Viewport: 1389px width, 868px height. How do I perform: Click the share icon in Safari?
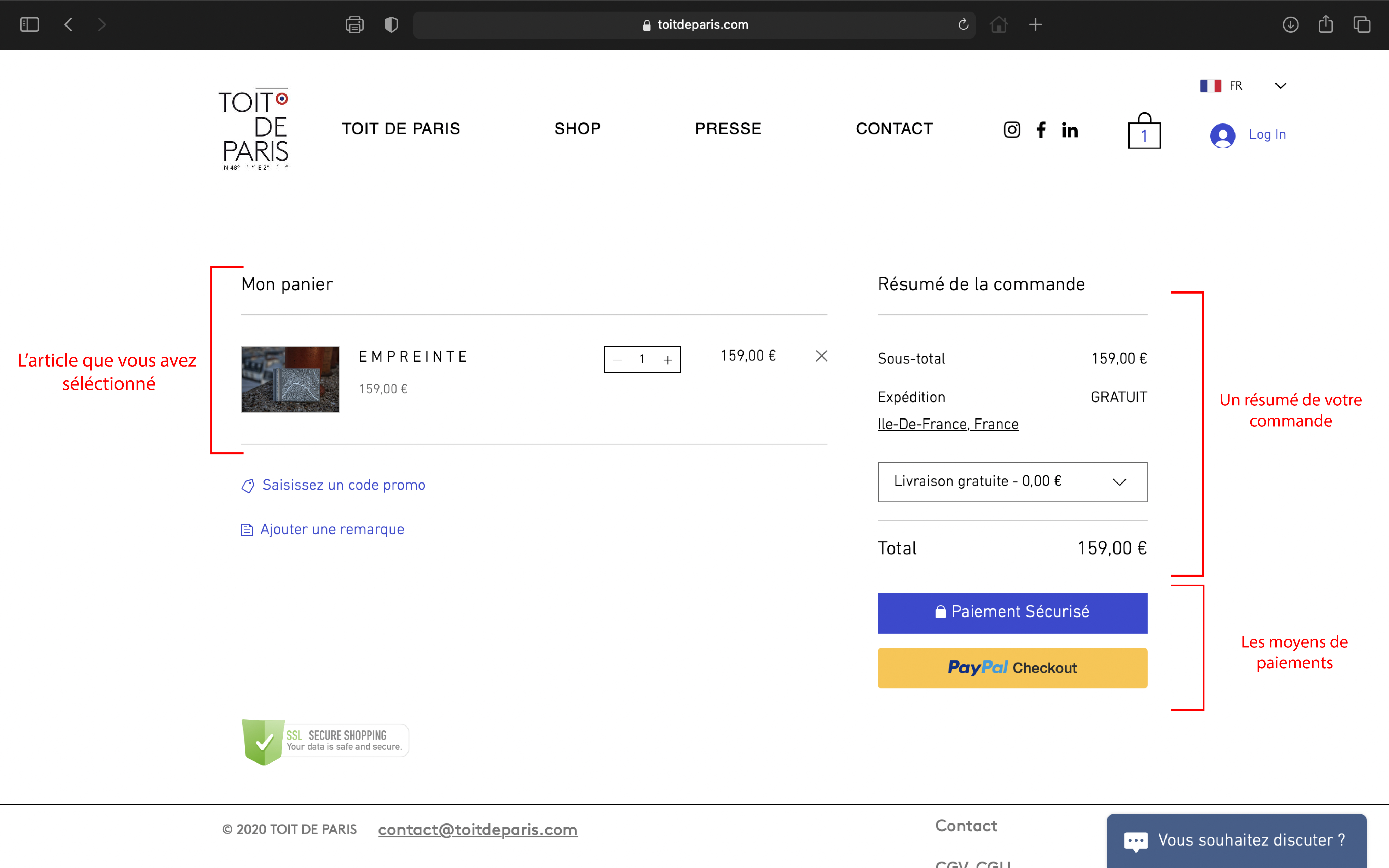(x=1325, y=24)
